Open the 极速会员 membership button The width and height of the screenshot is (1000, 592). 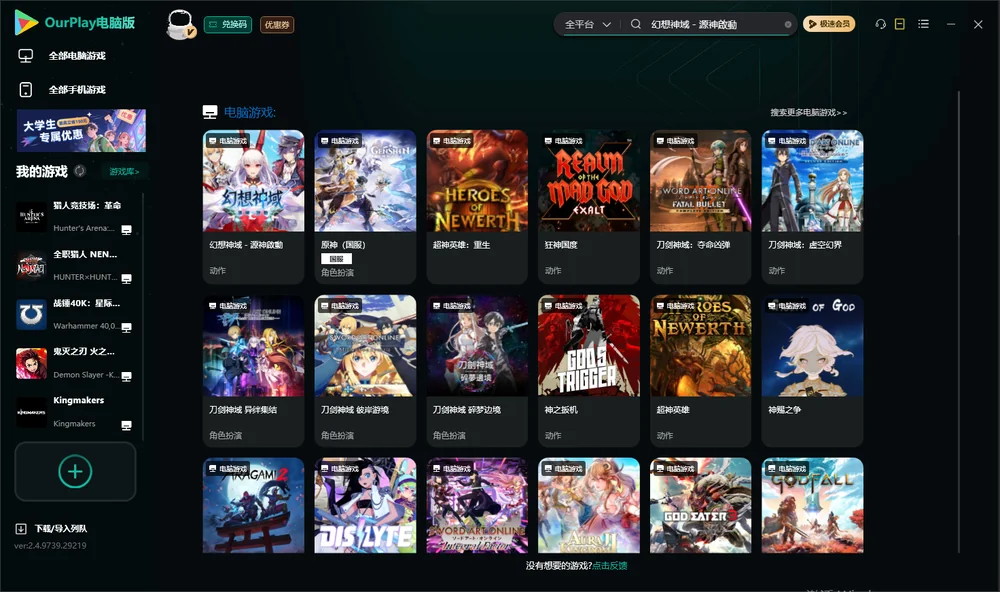click(x=829, y=24)
